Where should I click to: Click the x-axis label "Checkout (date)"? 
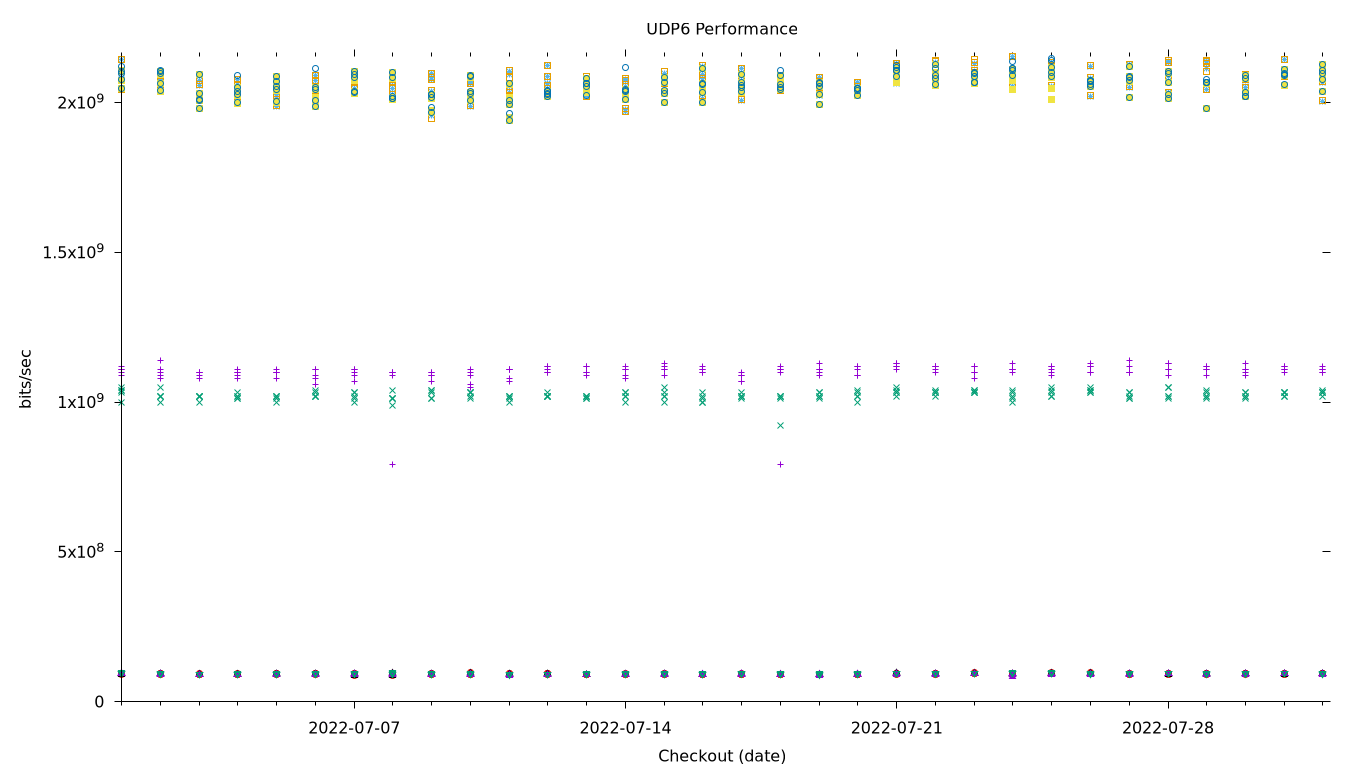(x=722, y=756)
